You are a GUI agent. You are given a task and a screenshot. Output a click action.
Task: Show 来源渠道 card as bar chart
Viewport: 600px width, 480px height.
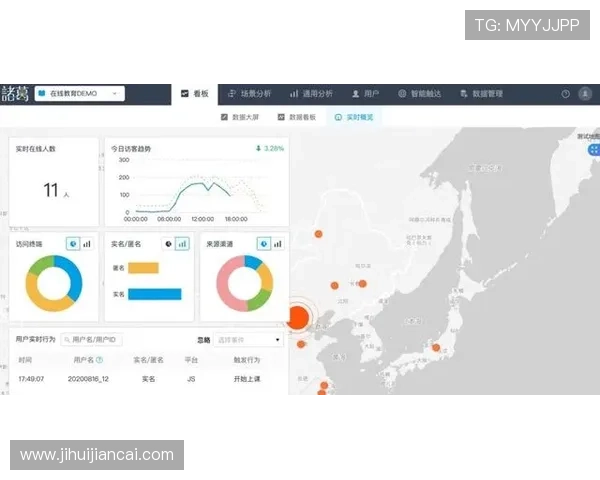pos(278,243)
